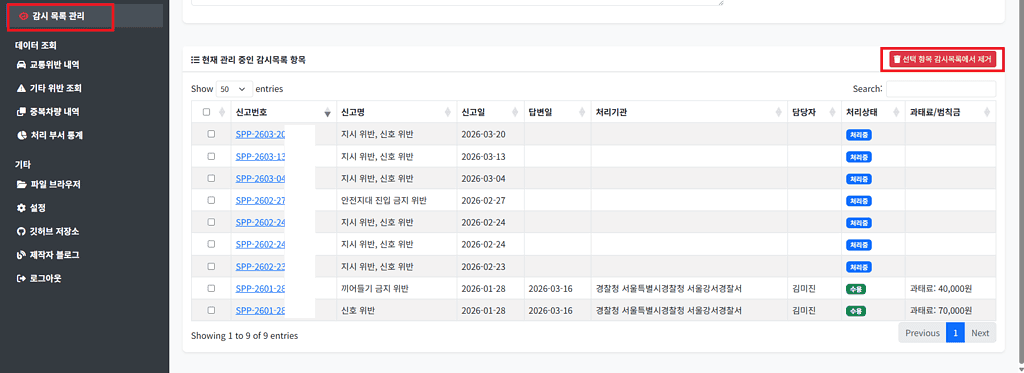Screen dimensions: 1024x373
Task: Open report link SPP-2602-27
Action: pyautogui.click(x=261, y=200)
